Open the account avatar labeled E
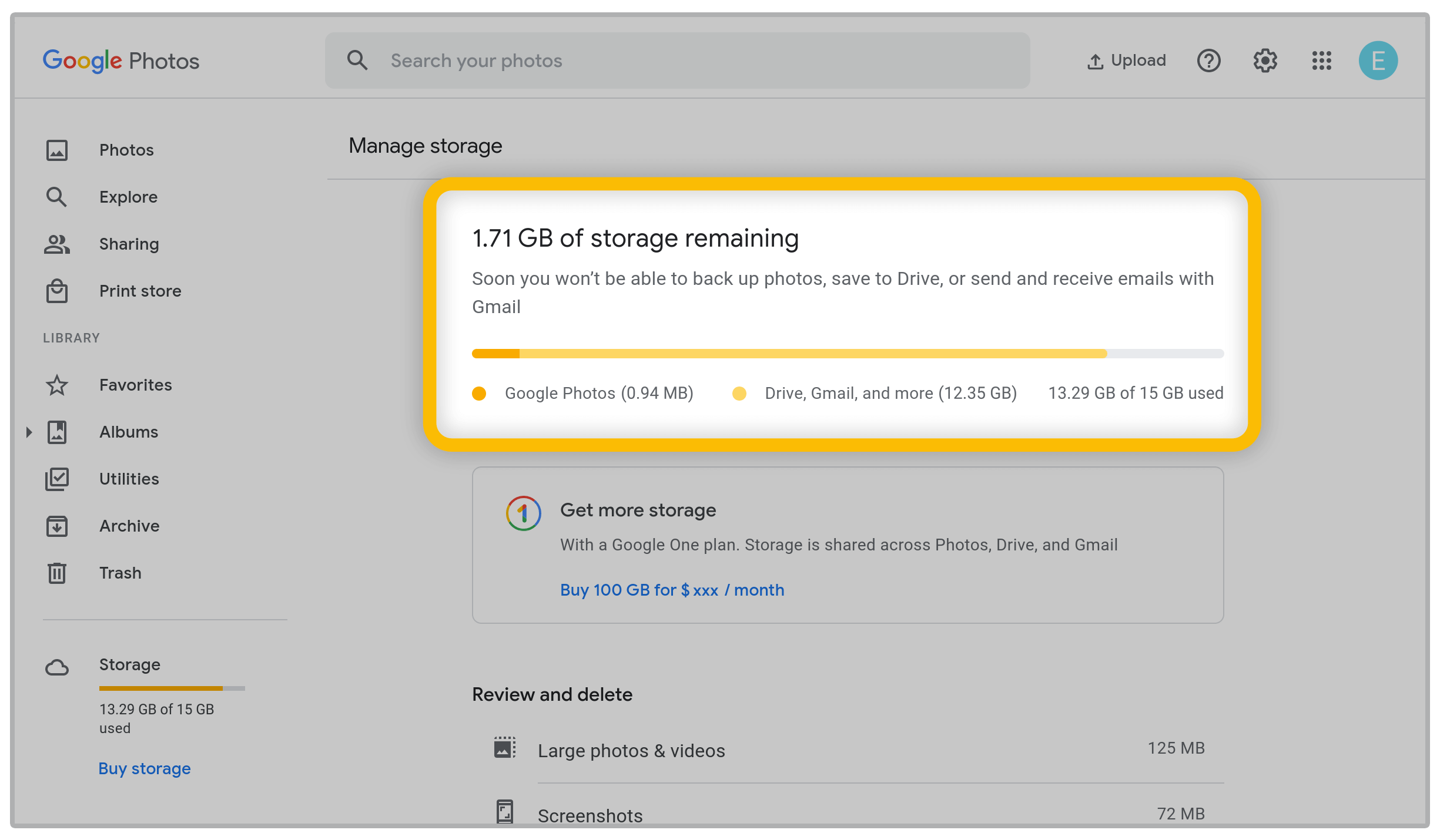The height and width of the screenshot is (840, 1440). coord(1378,61)
